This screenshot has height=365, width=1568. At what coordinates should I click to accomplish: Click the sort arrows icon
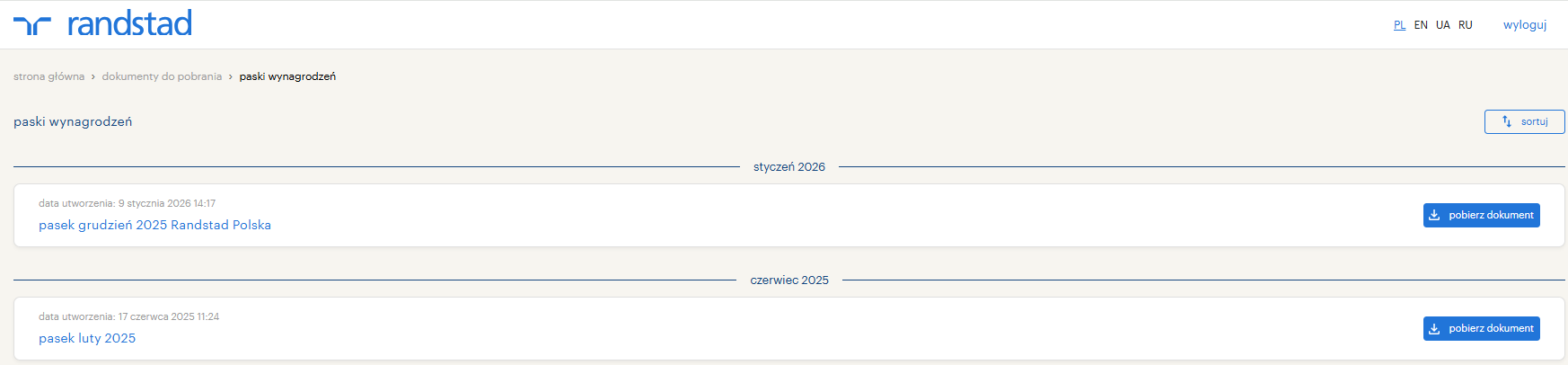click(x=1507, y=121)
